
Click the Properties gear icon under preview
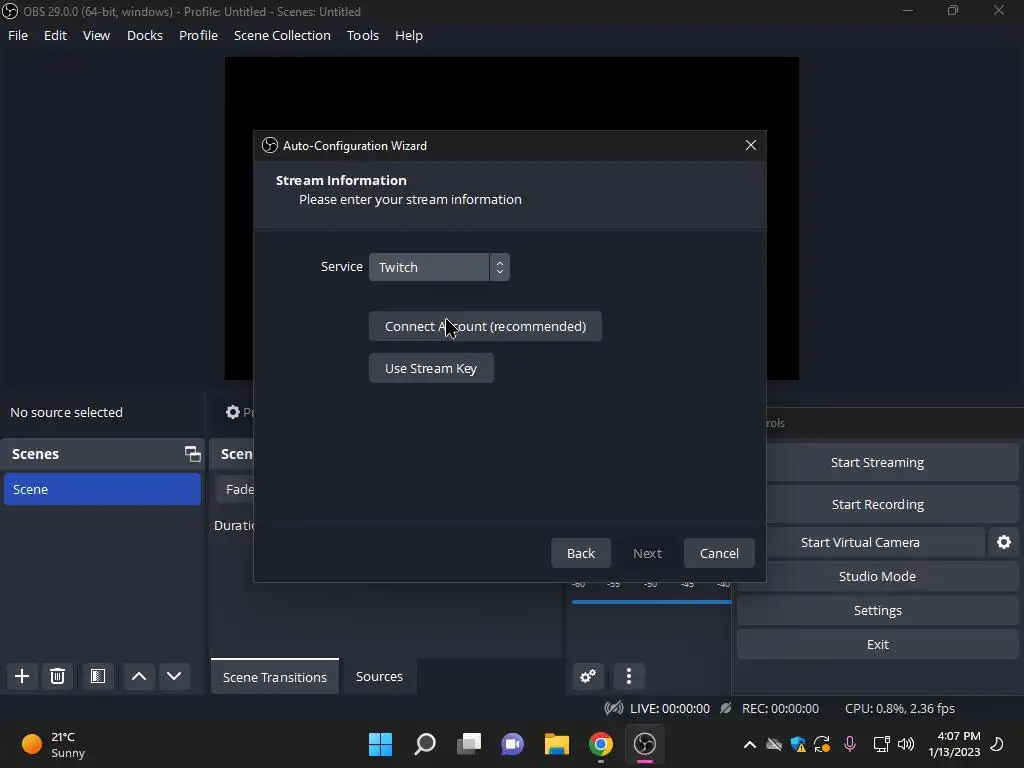(x=232, y=412)
